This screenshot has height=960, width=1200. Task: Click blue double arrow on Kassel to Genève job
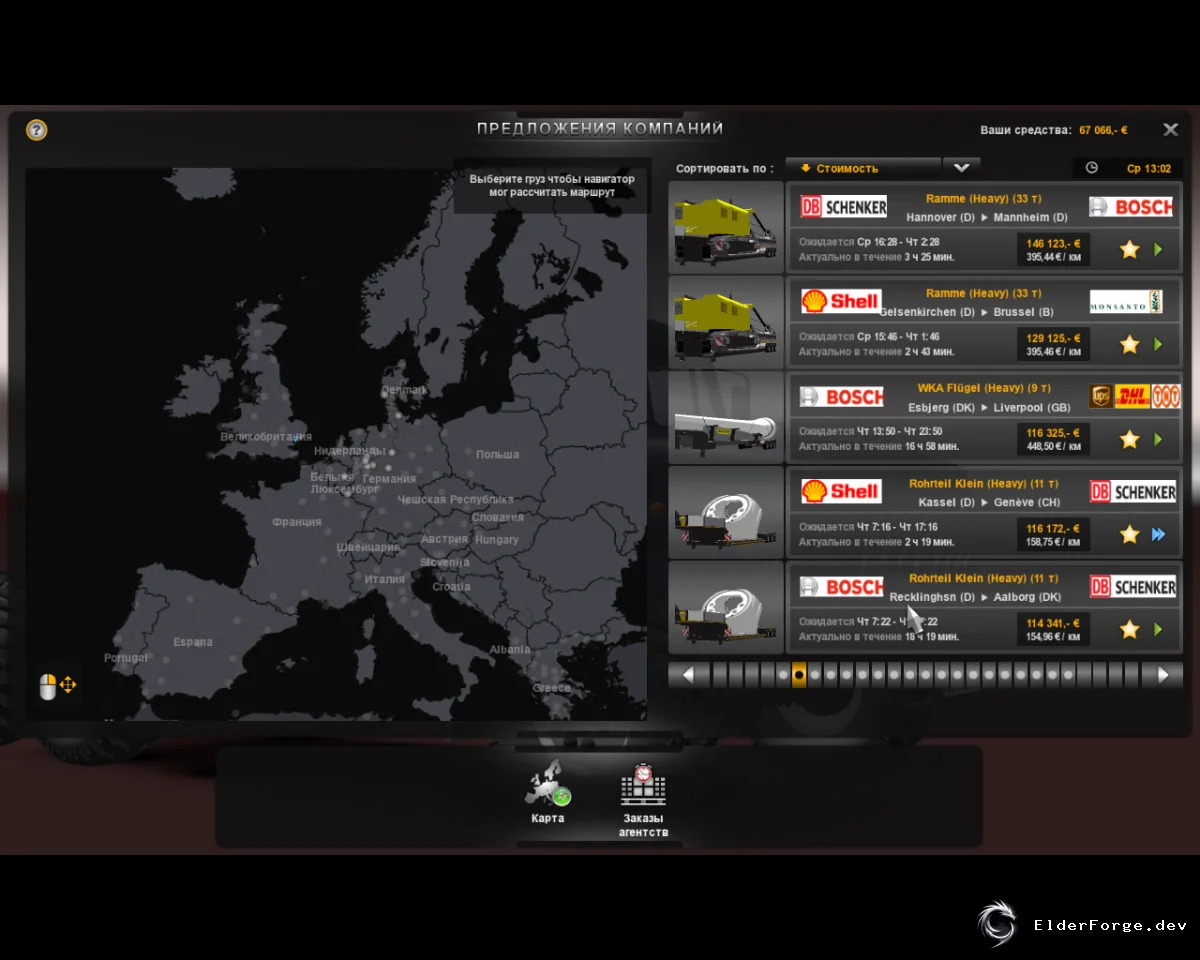[1159, 534]
